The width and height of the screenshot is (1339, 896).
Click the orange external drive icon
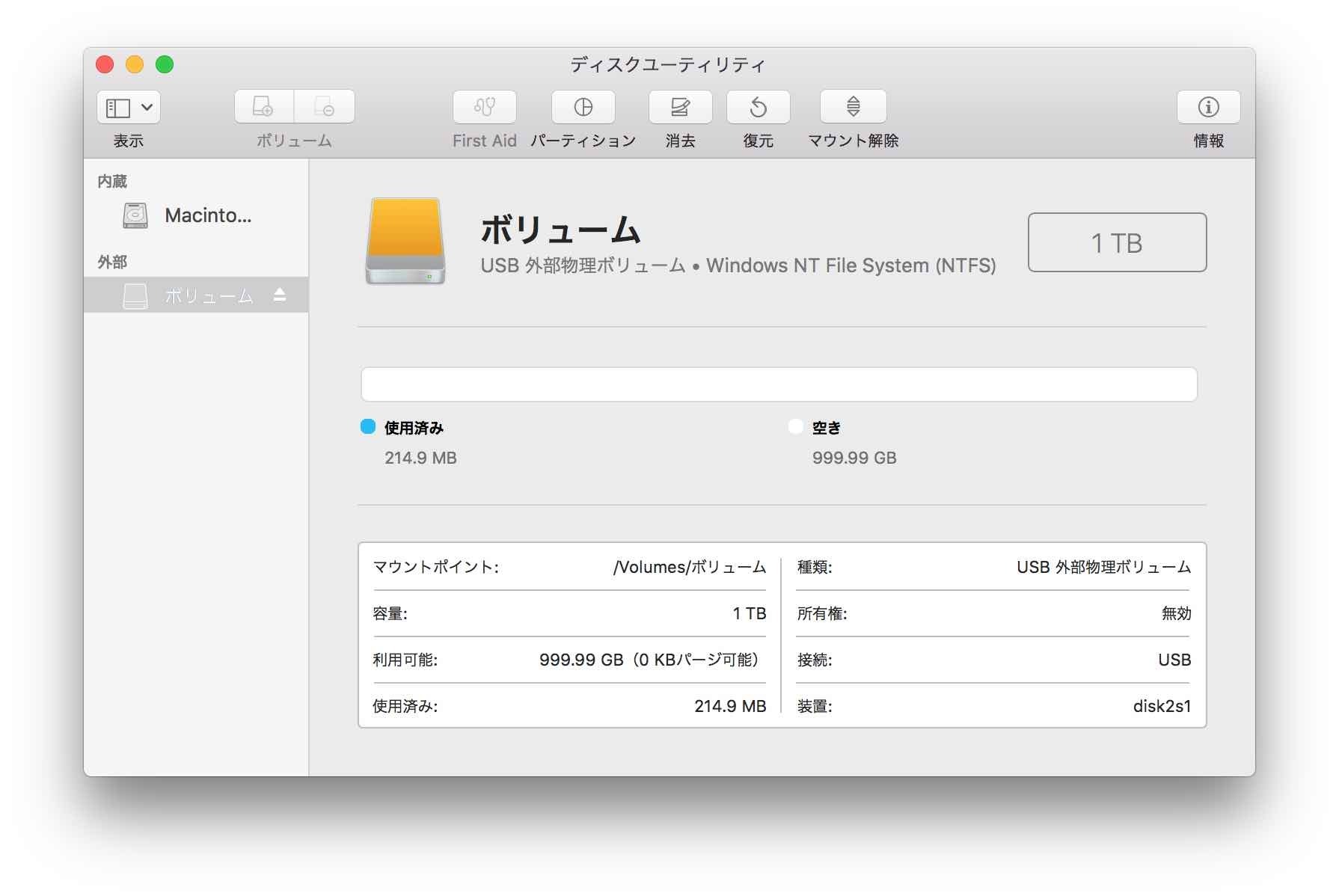[x=405, y=241]
